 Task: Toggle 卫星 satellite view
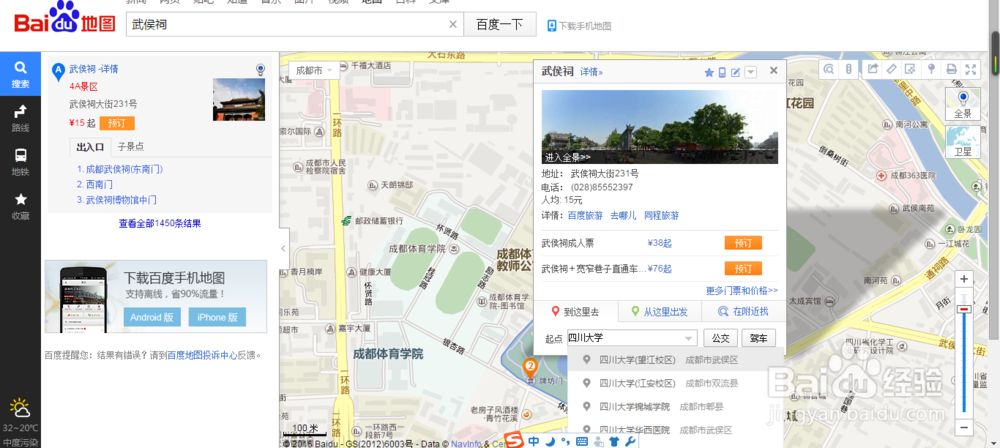coord(962,142)
